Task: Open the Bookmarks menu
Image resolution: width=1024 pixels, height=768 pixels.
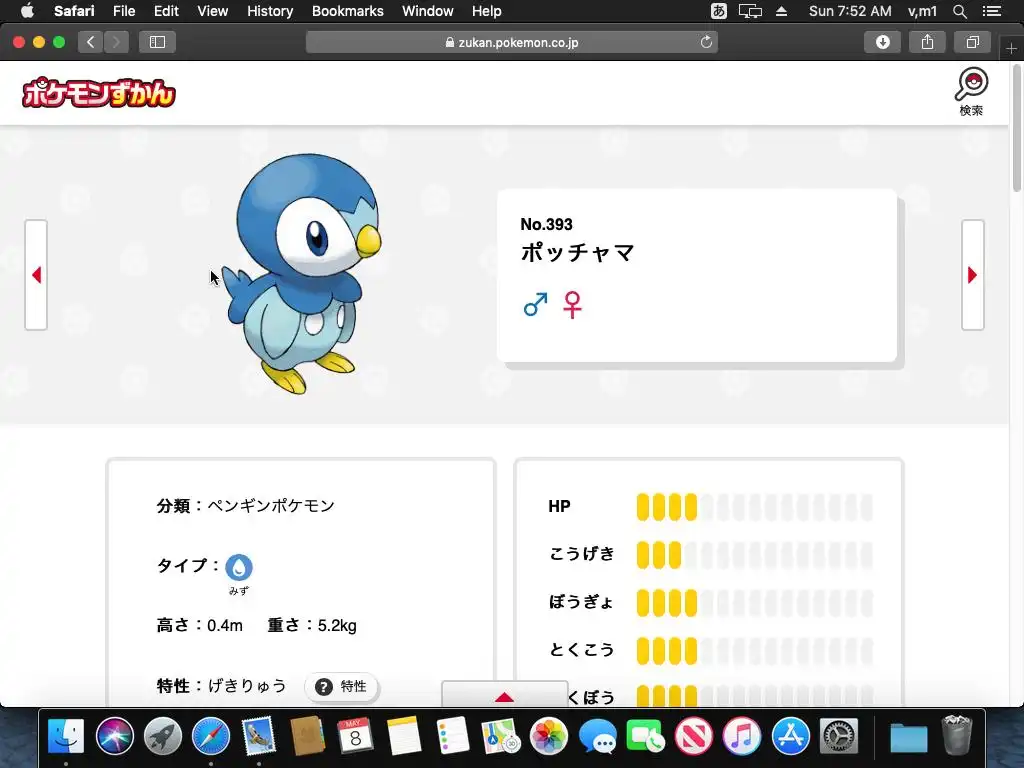Action: tap(347, 11)
